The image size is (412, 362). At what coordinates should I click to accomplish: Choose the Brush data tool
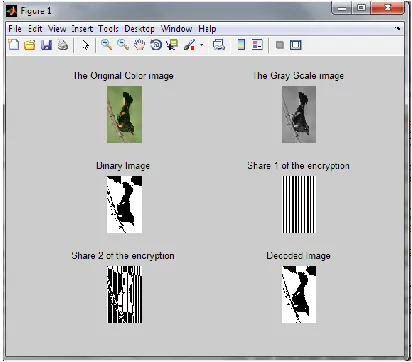(189, 45)
